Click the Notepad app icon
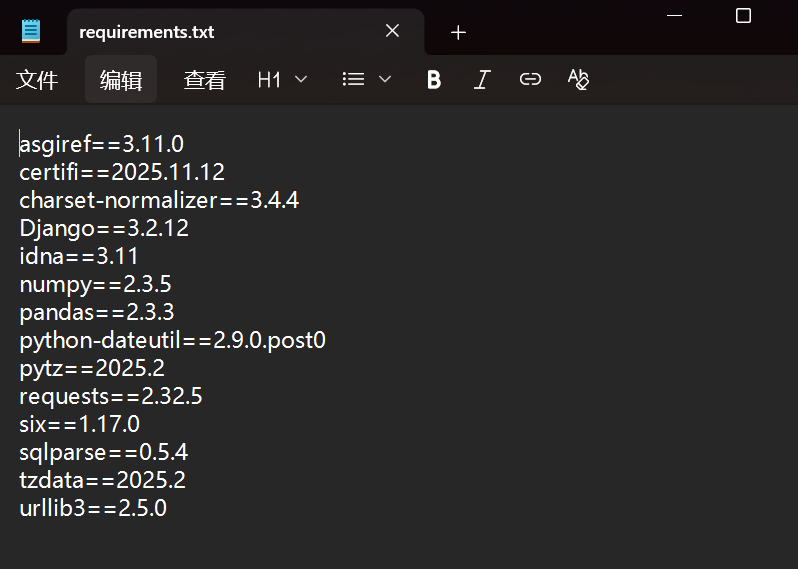798x569 pixels. 31,31
